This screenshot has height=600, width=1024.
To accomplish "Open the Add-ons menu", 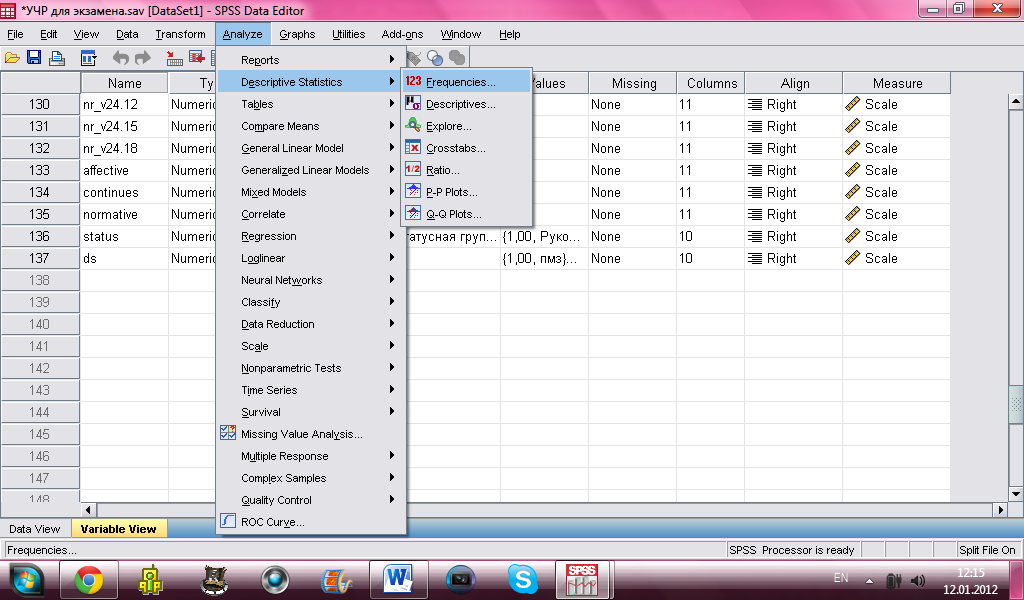I will click(402, 34).
